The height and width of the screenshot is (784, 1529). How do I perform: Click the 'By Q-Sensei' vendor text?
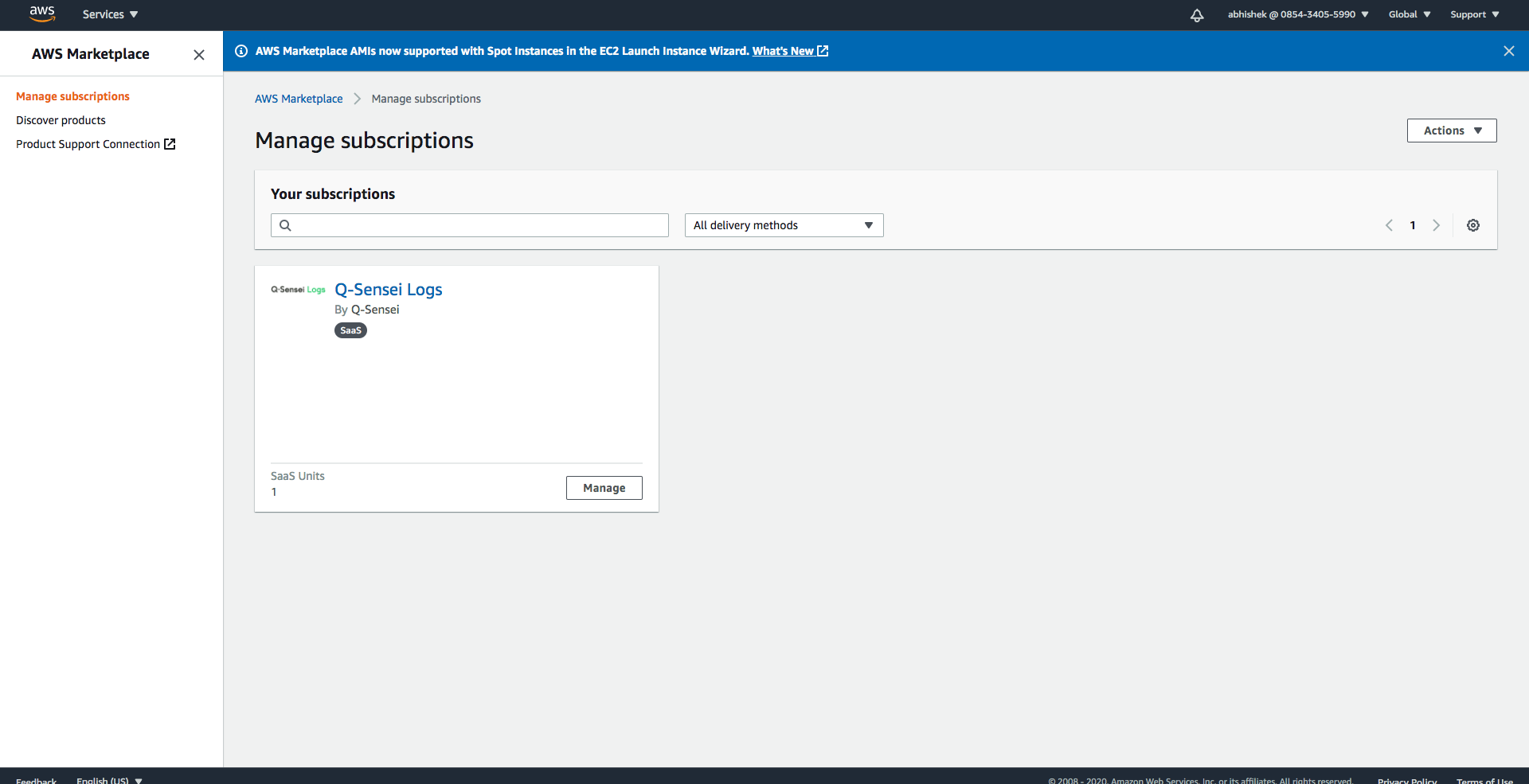pos(367,310)
